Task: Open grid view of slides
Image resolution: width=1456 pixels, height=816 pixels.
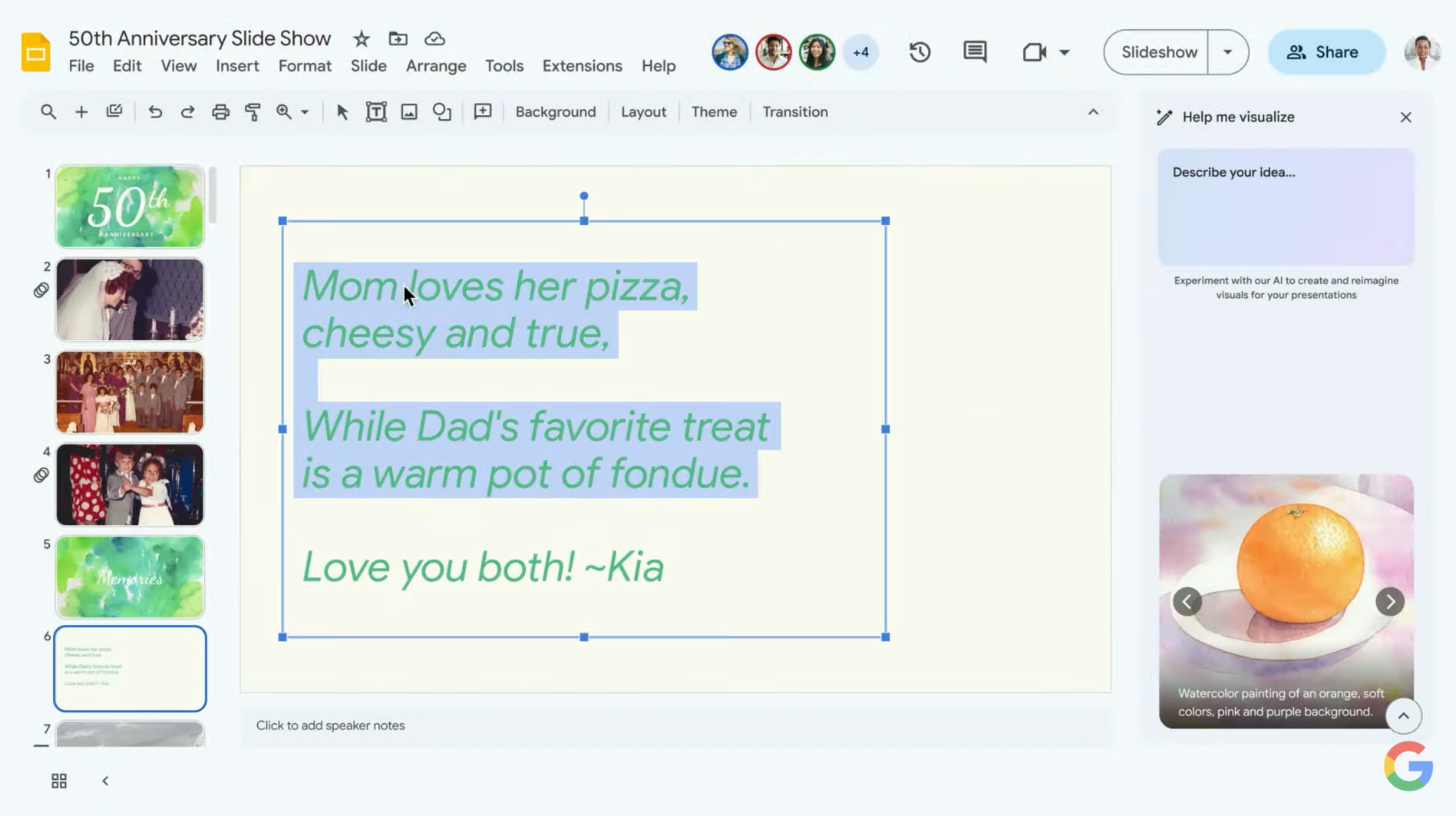Action: tap(59, 781)
